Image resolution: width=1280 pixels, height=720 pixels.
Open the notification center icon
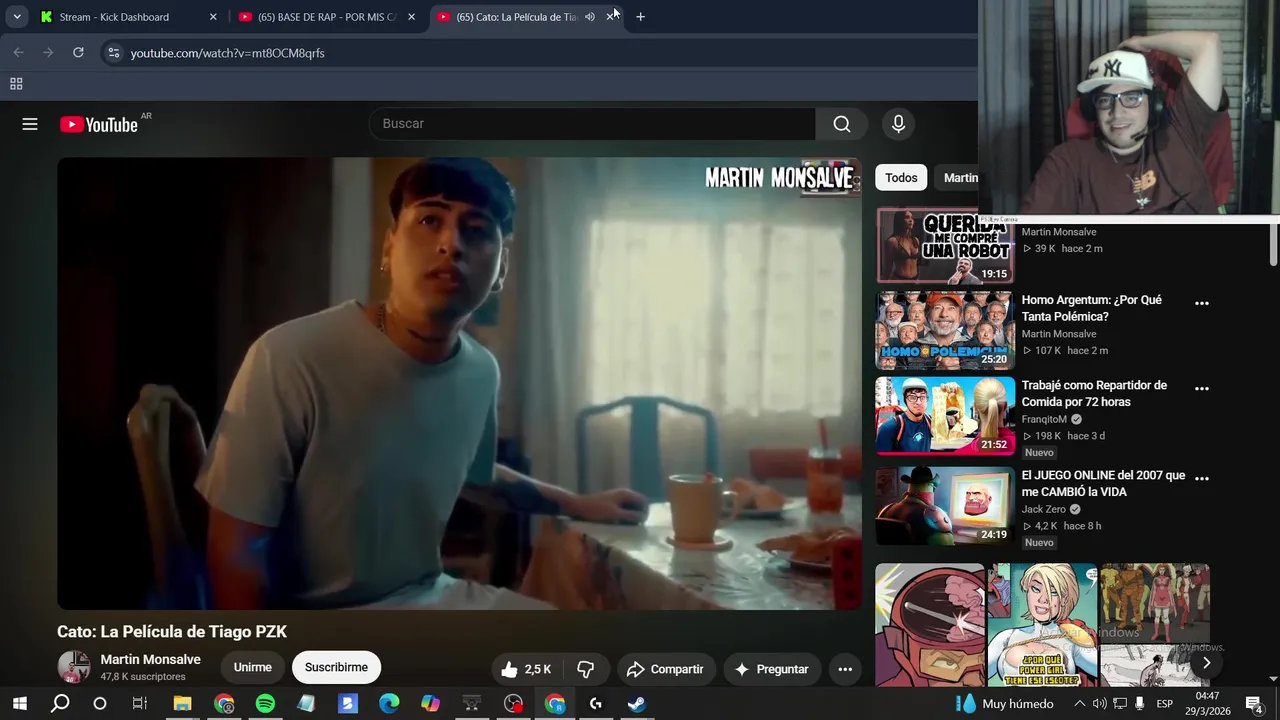pos(1253,704)
